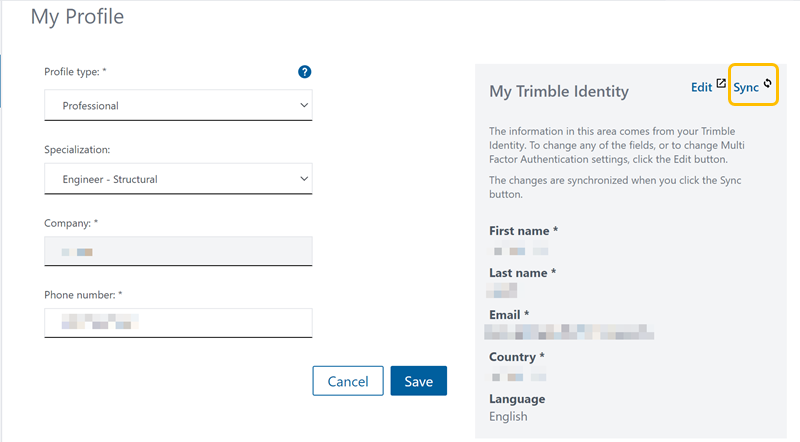The image size is (800, 442).
Task: Click the Sync link text
Action: point(746,88)
